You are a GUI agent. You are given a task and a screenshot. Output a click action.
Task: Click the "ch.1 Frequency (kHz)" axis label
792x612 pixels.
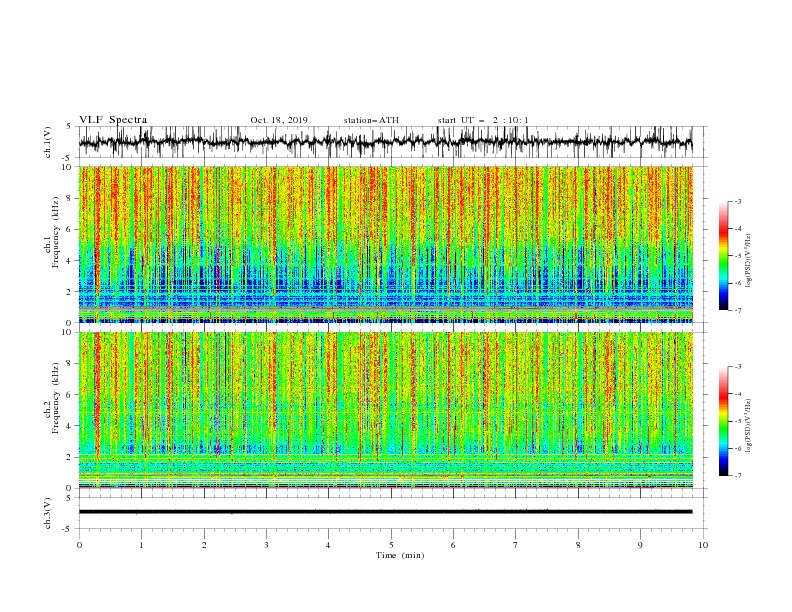(54, 232)
